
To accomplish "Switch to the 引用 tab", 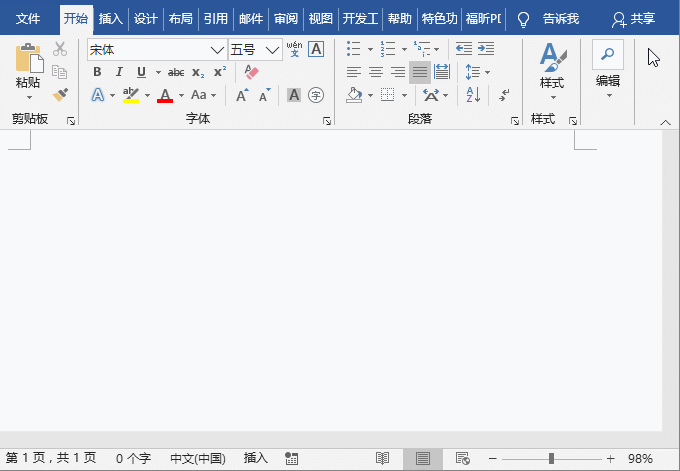I will point(216,19).
